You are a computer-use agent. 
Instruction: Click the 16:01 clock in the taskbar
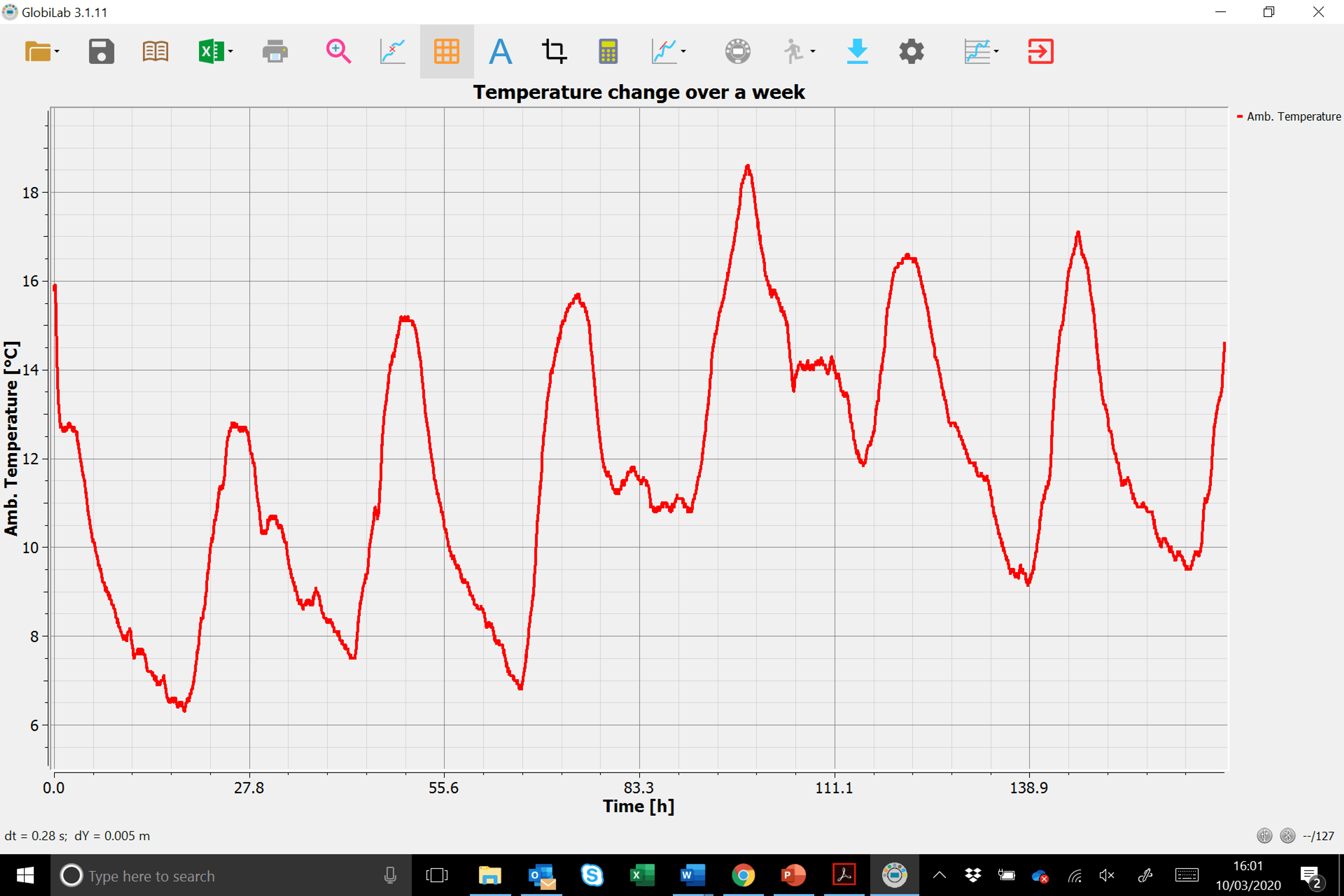1247,866
